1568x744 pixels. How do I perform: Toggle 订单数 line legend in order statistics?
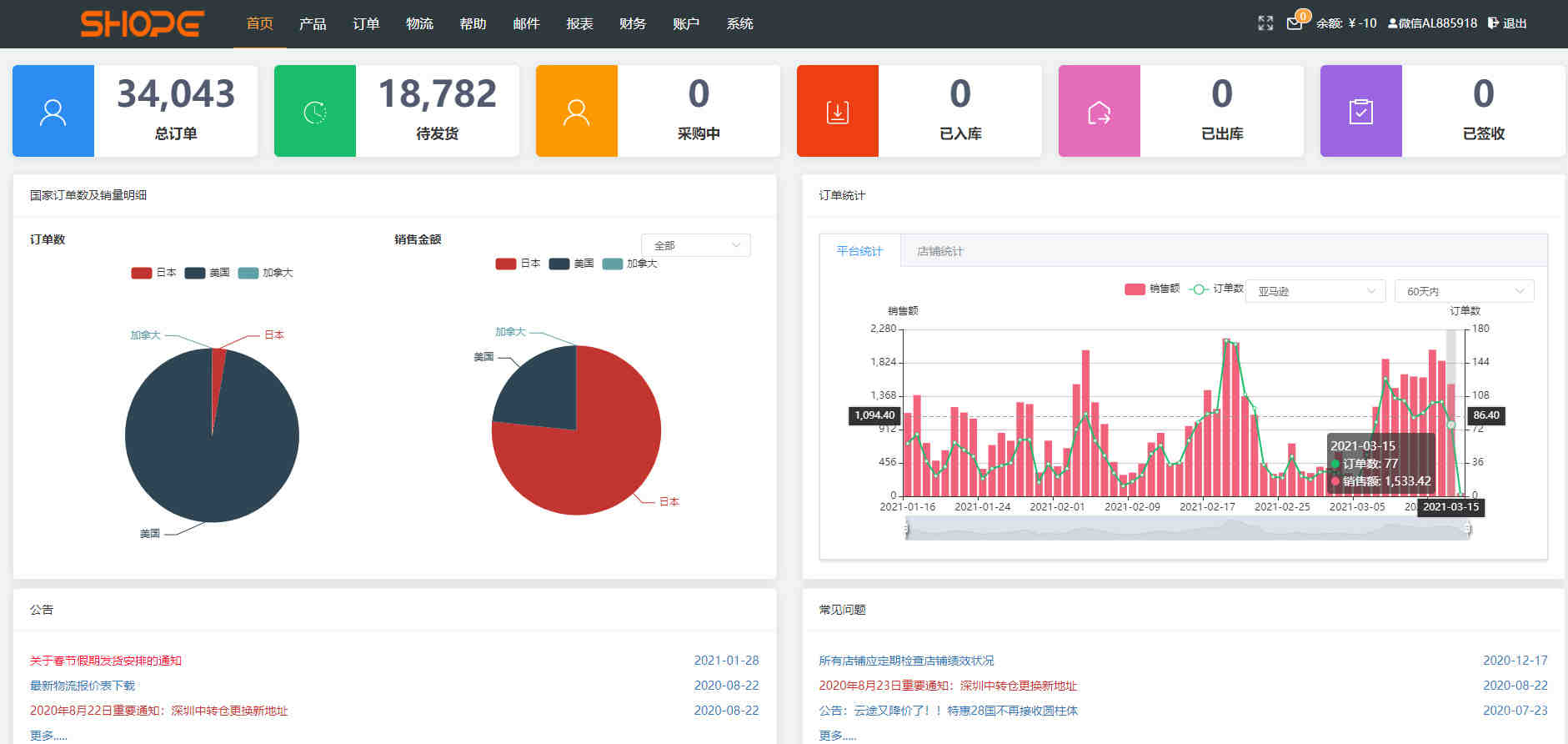[1215, 289]
